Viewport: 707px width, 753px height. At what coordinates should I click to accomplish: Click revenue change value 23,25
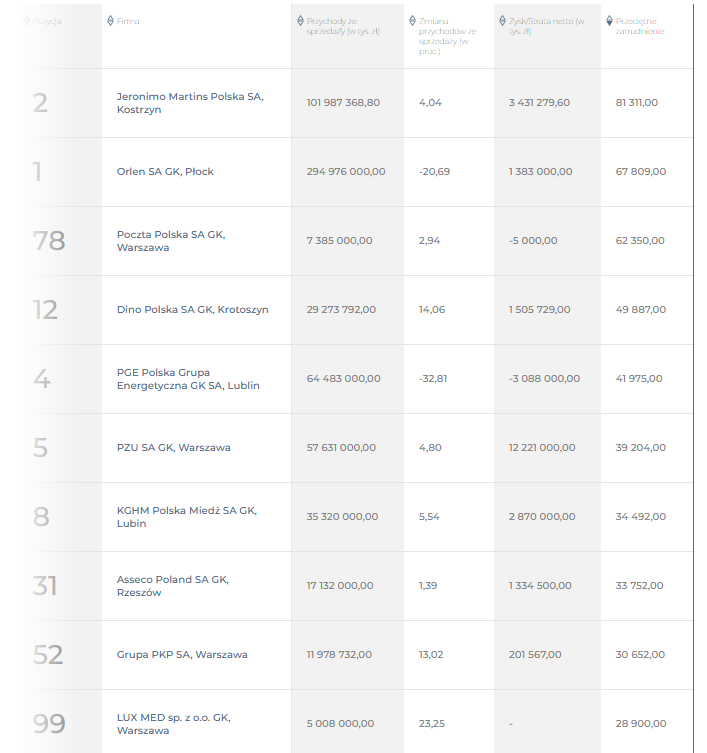(x=431, y=724)
